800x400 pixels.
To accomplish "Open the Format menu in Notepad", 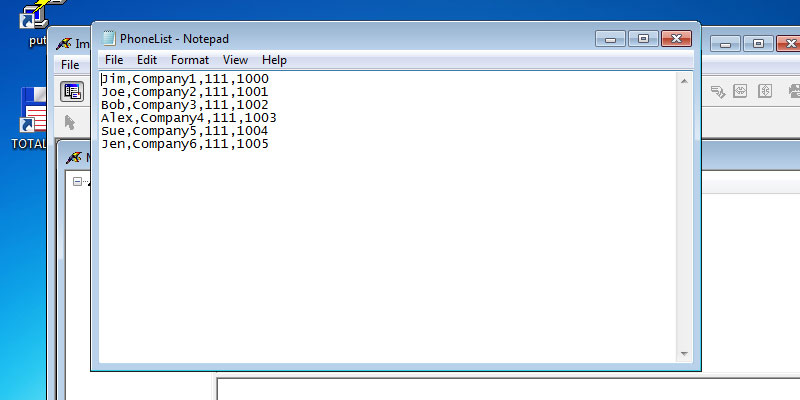I will click(190, 60).
